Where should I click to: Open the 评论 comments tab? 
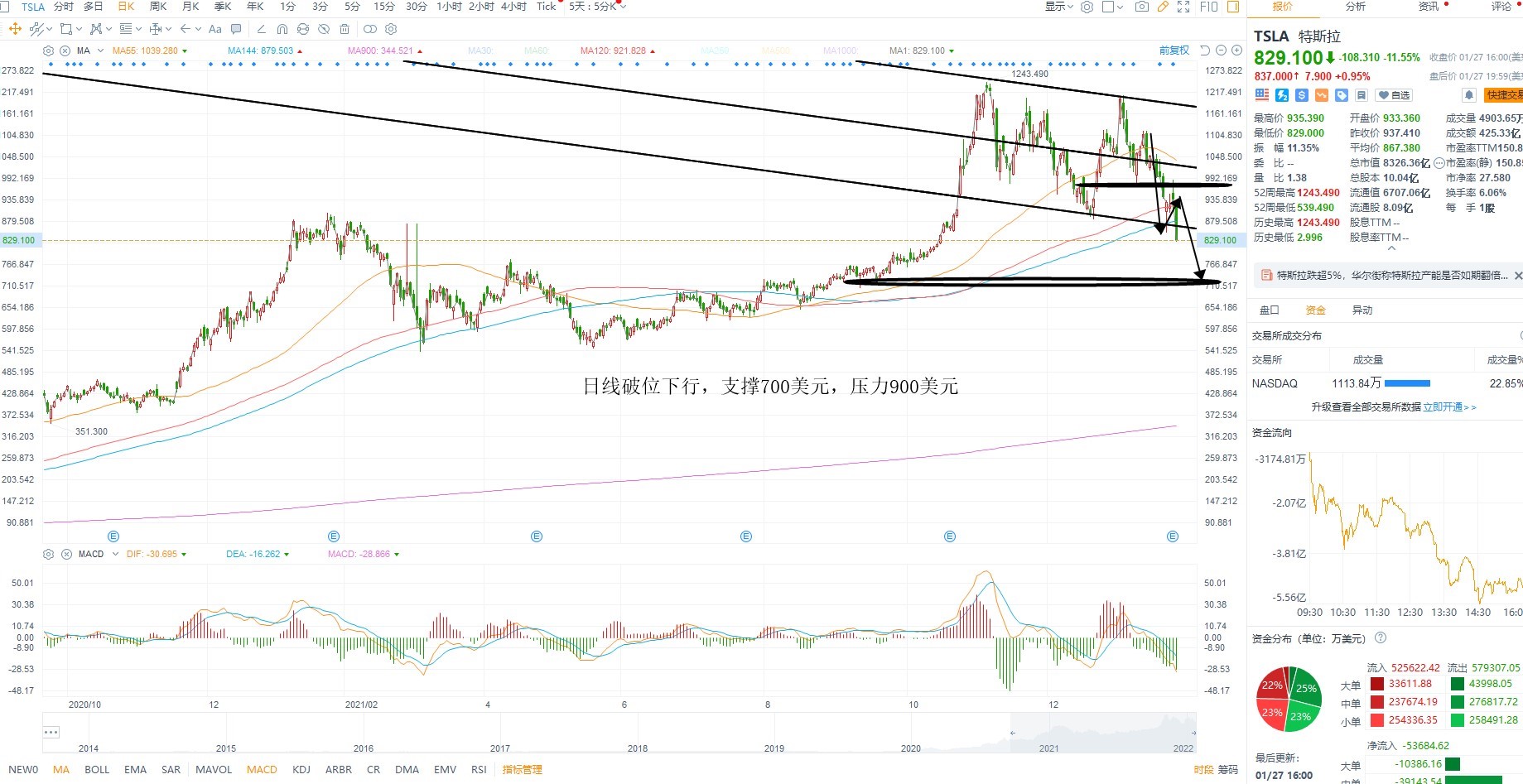1501,7
